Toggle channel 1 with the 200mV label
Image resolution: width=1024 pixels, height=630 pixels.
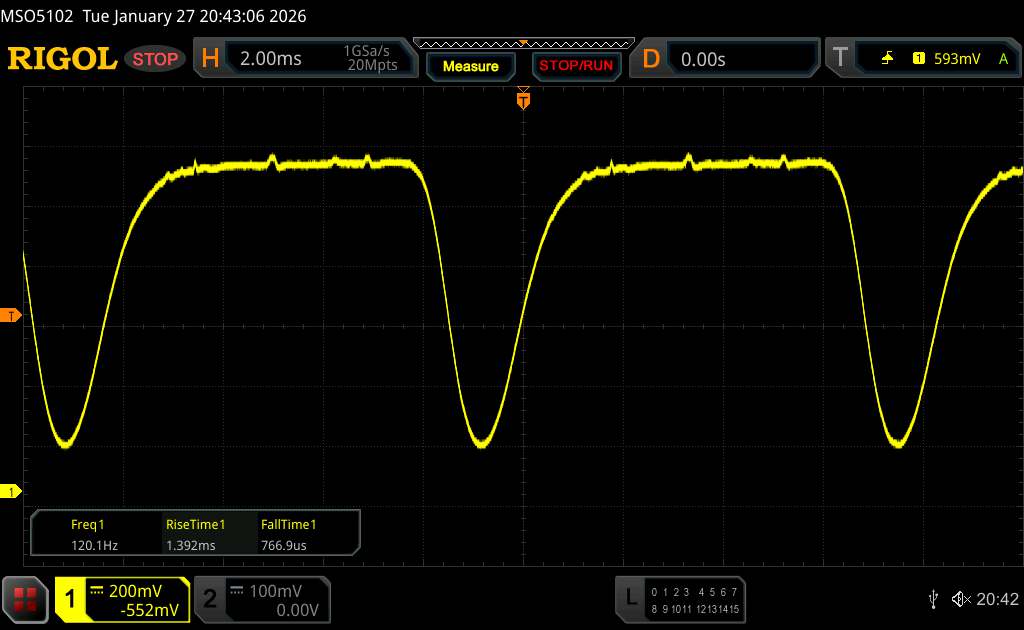tap(122, 599)
